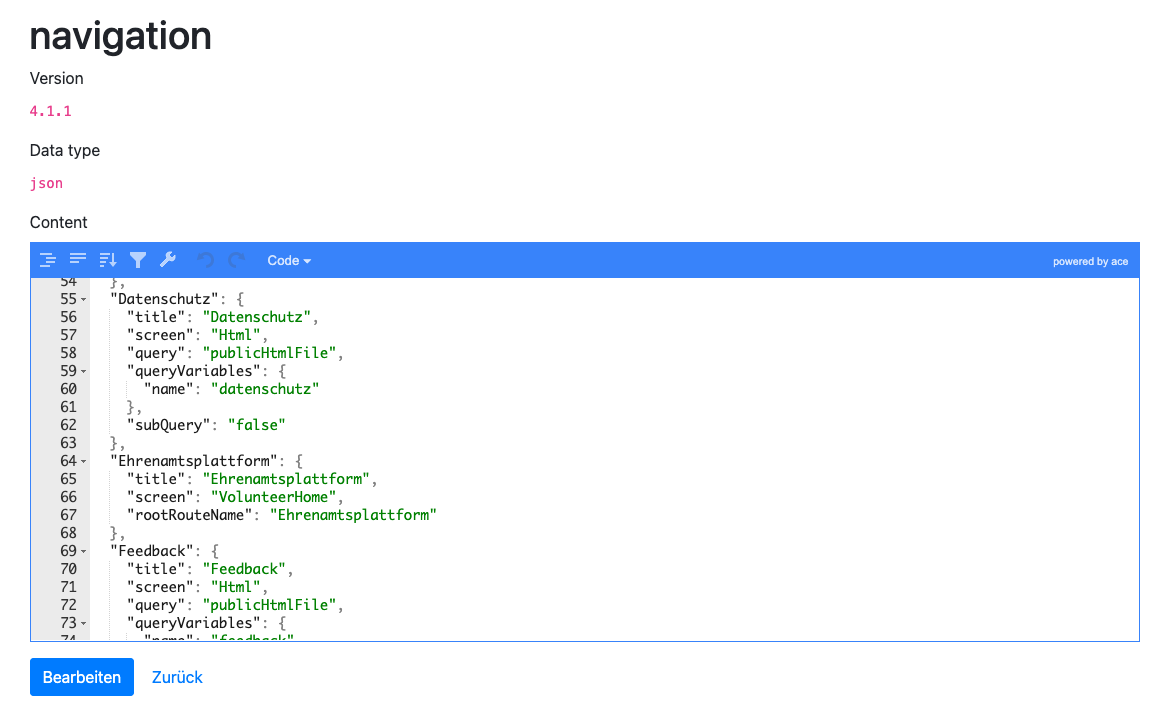Place cursor on "VolunteerHome" value

tap(258, 497)
